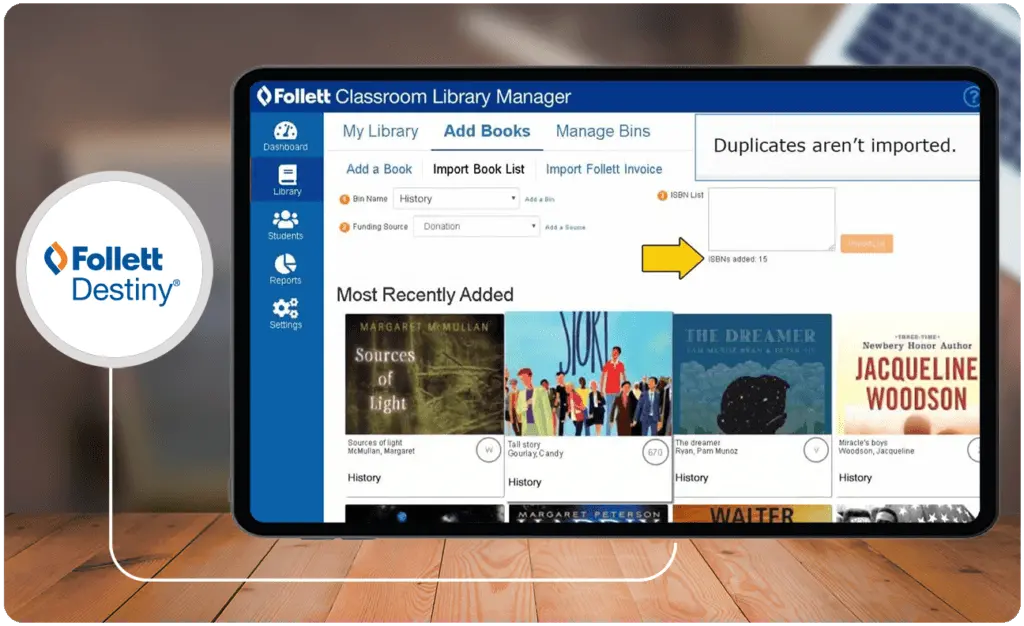Click History bin label under Tall Story
1024x626 pixels.
524,482
